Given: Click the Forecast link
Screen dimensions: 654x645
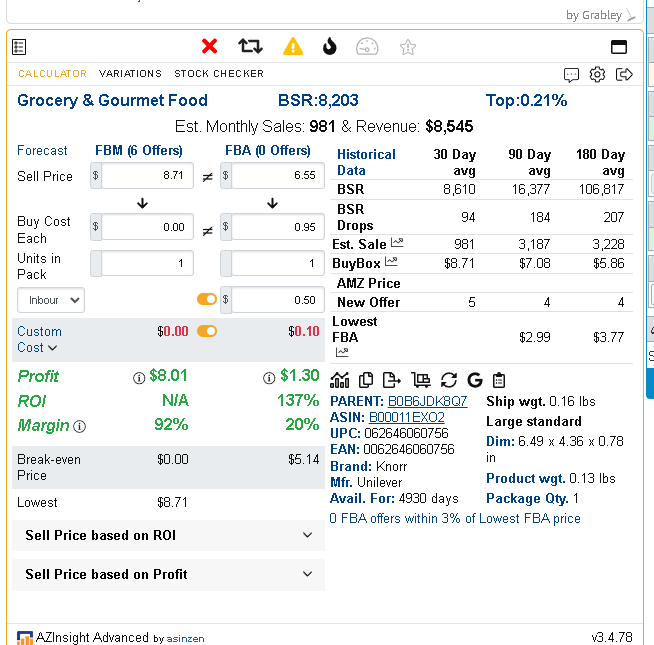Looking at the screenshot, I should (x=42, y=151).
